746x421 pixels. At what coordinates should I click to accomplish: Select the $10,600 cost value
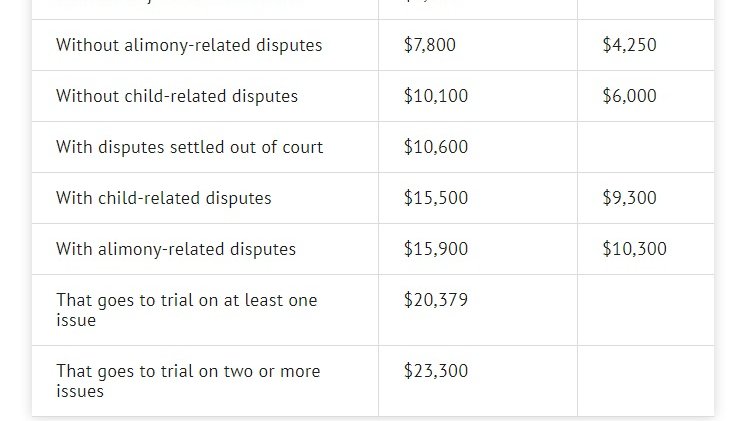click(435, 147)
